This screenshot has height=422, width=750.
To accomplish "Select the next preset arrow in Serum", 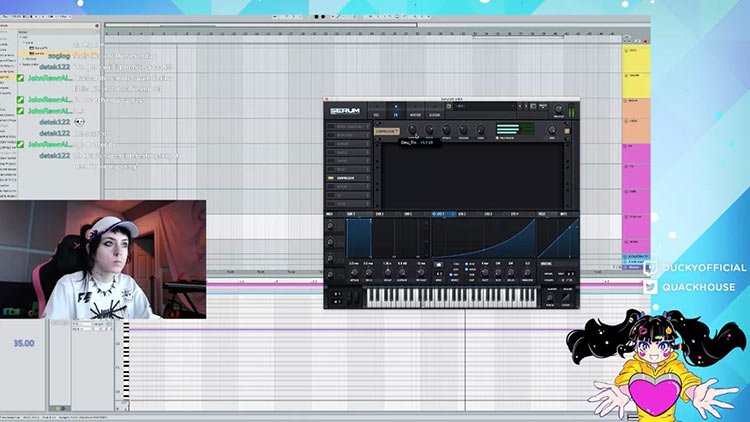I will click(x=526, y=106).
